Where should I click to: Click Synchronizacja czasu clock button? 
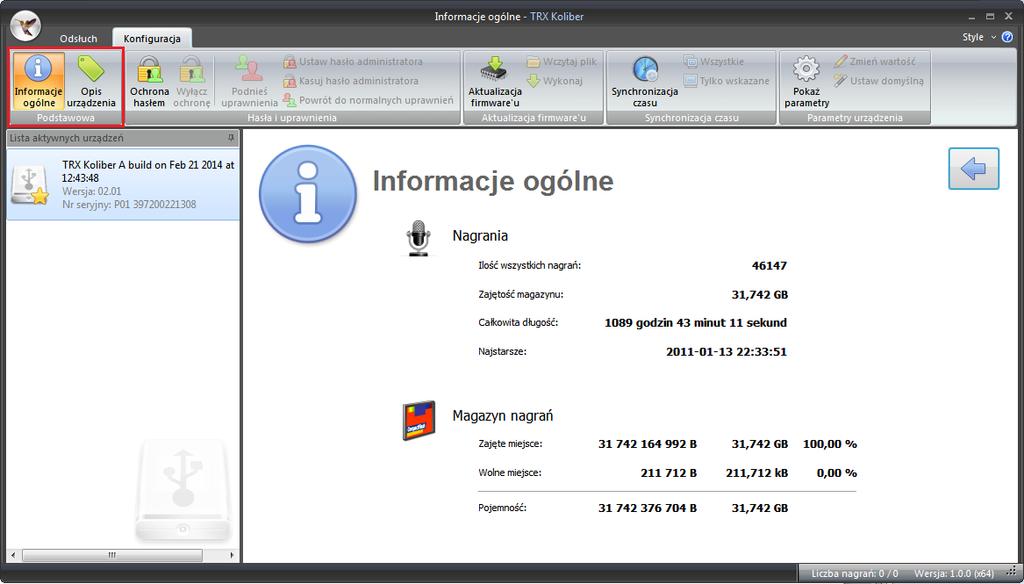click(645, 81)
